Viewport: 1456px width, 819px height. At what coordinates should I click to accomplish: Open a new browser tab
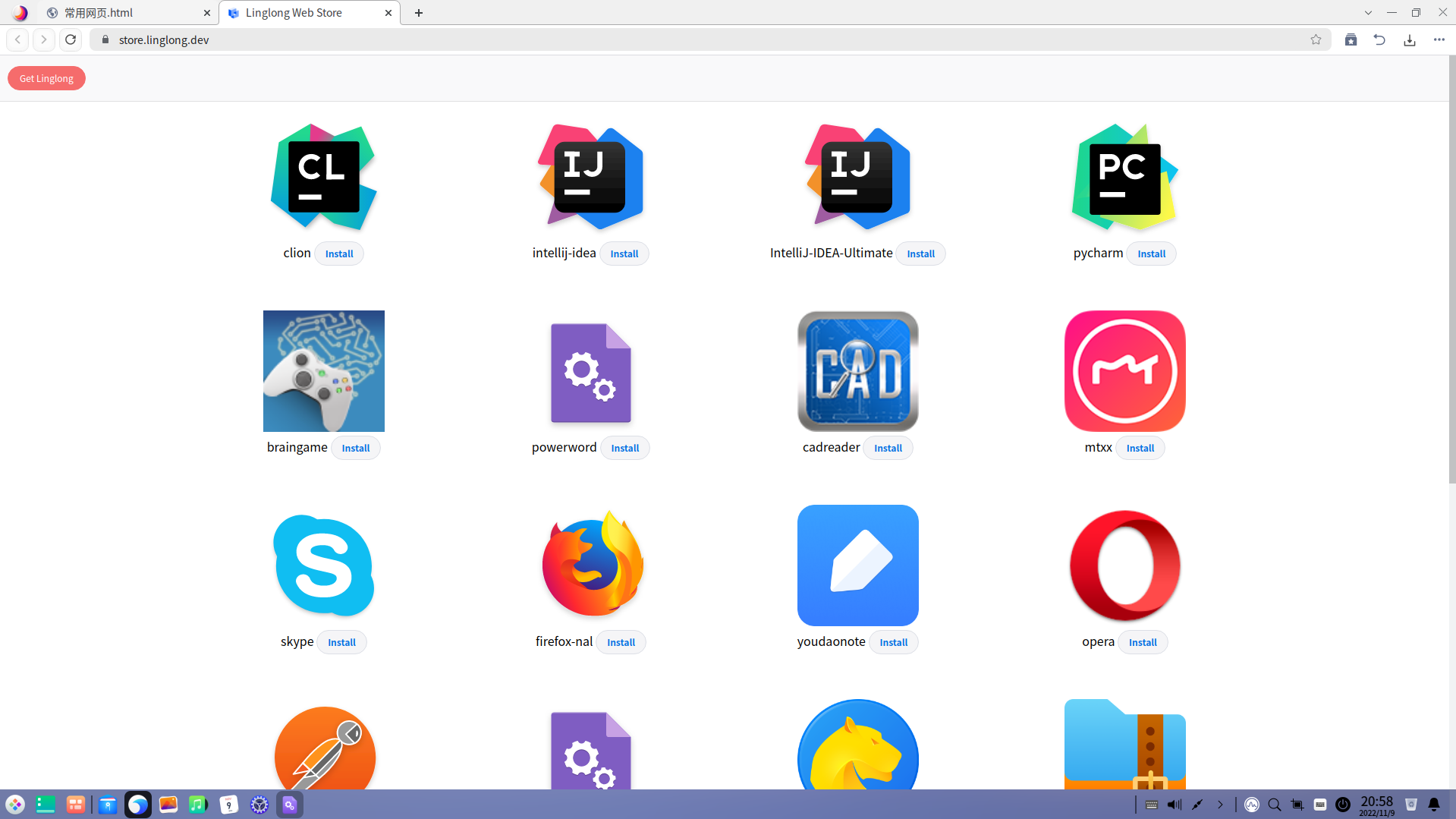point(419,13)
